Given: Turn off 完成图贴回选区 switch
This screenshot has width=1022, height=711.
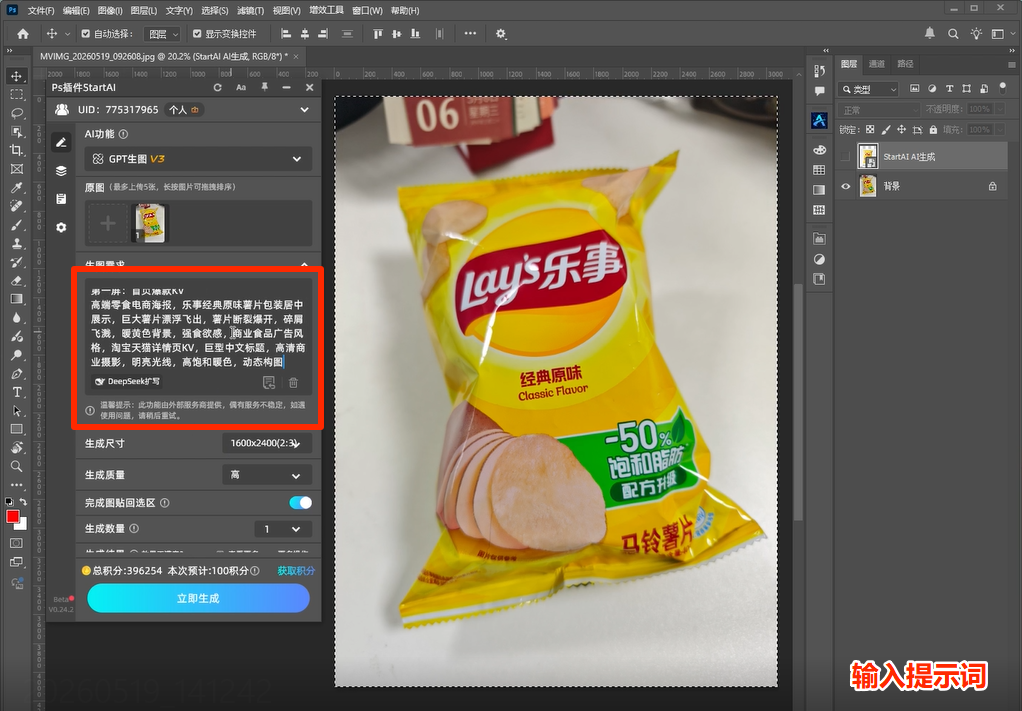Looking at the screenshot, I should coord(300,502).
